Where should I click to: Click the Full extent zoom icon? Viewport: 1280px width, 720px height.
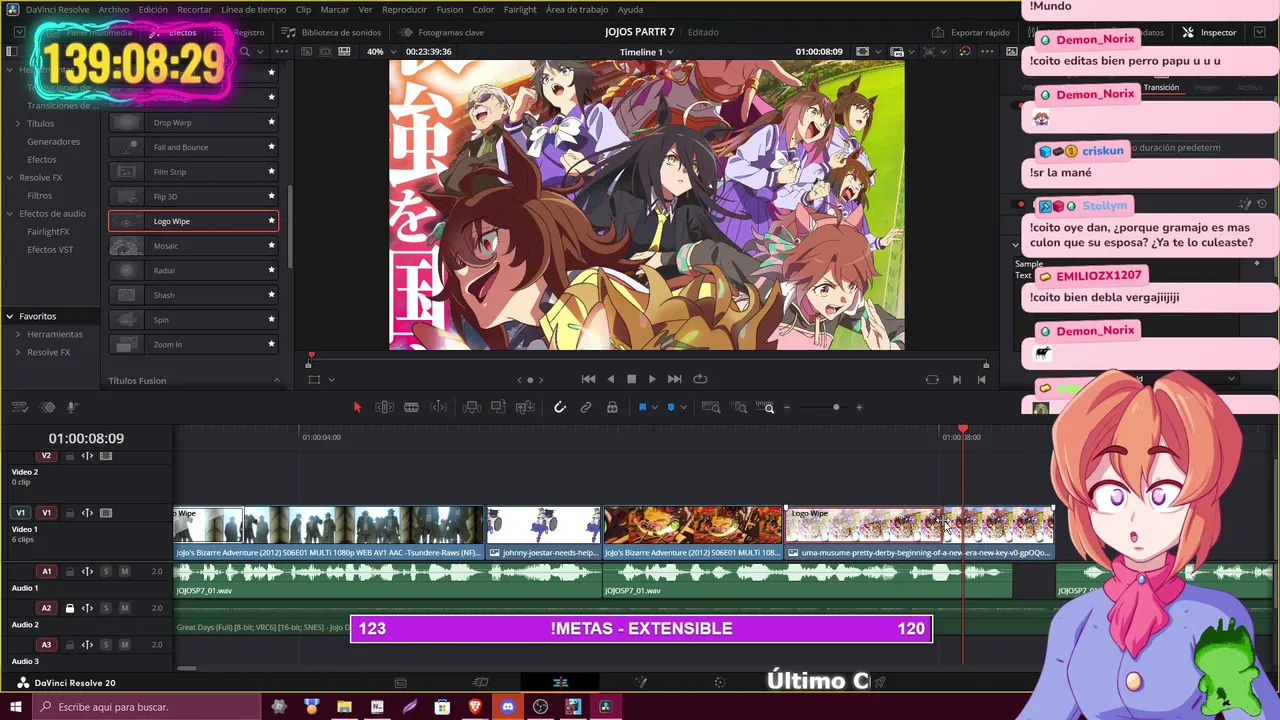[711, 407]
